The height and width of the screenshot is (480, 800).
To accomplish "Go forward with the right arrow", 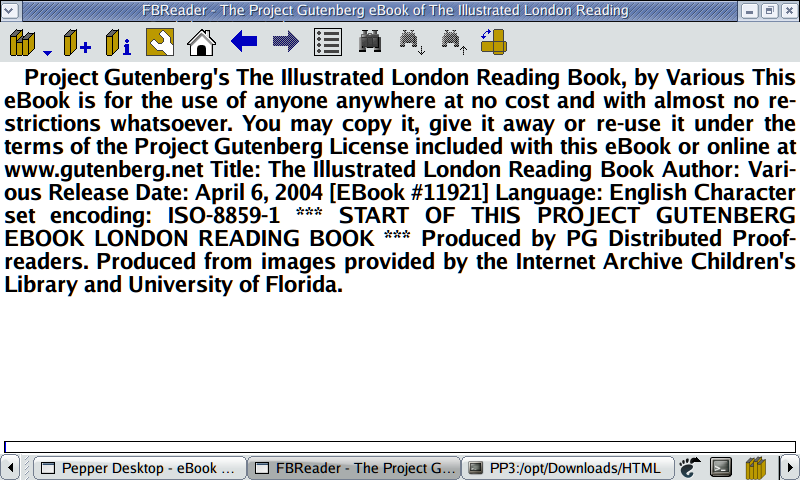I will point(286,41).
